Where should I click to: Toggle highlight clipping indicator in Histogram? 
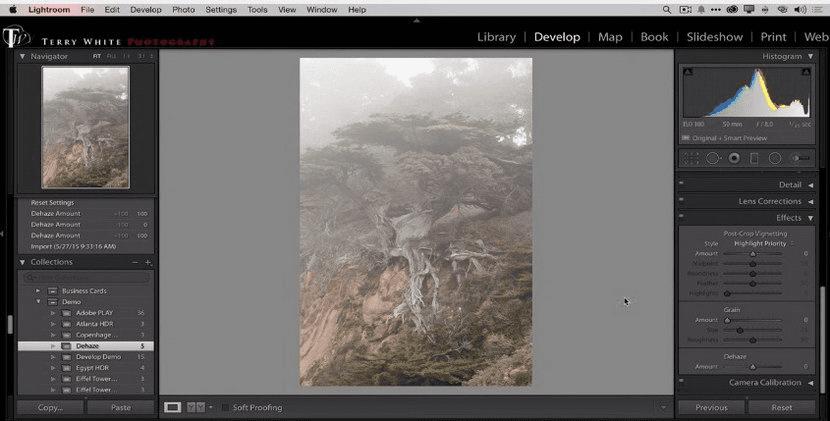pos(806,71)
